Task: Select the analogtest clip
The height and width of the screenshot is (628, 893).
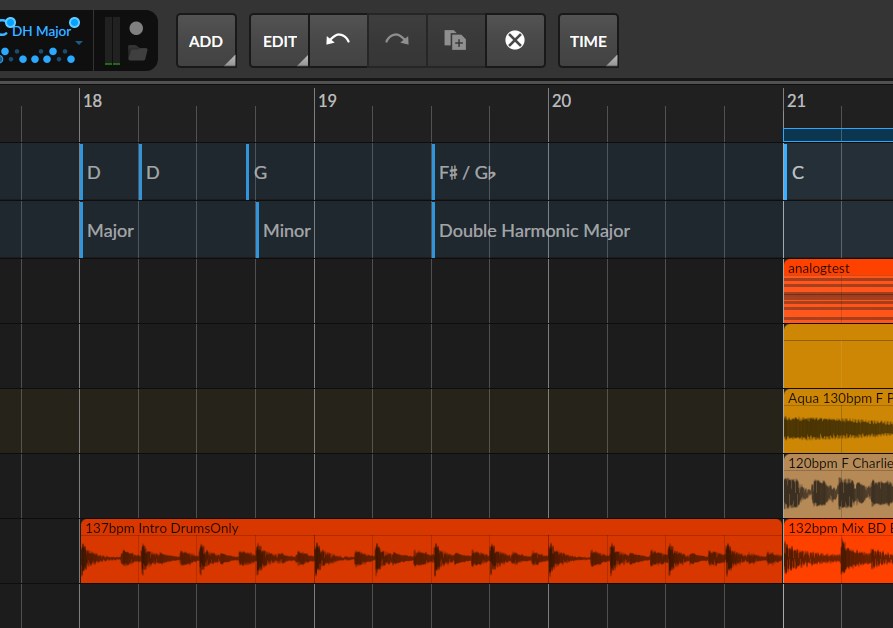Action: click(x=838, y=291)
